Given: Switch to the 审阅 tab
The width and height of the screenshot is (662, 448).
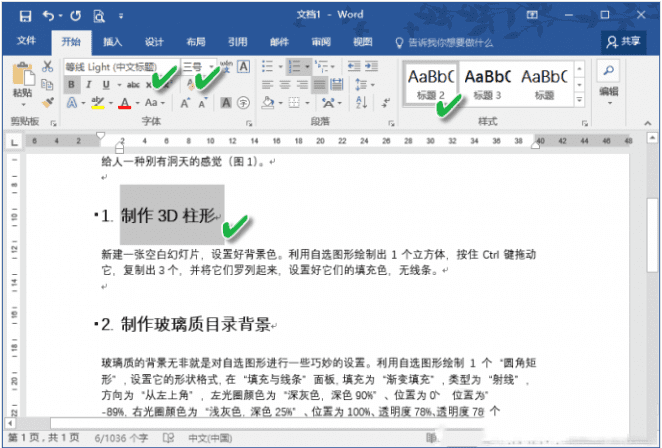Looking at the screenshot, I should (x=321, y=42).
